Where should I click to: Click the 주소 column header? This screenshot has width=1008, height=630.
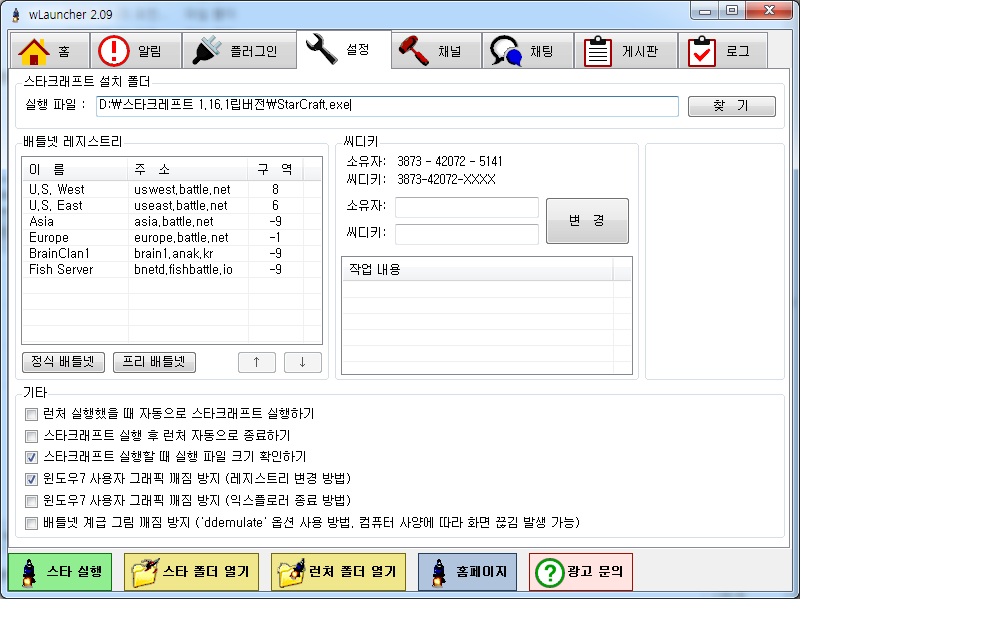click(x=188, y=170)
